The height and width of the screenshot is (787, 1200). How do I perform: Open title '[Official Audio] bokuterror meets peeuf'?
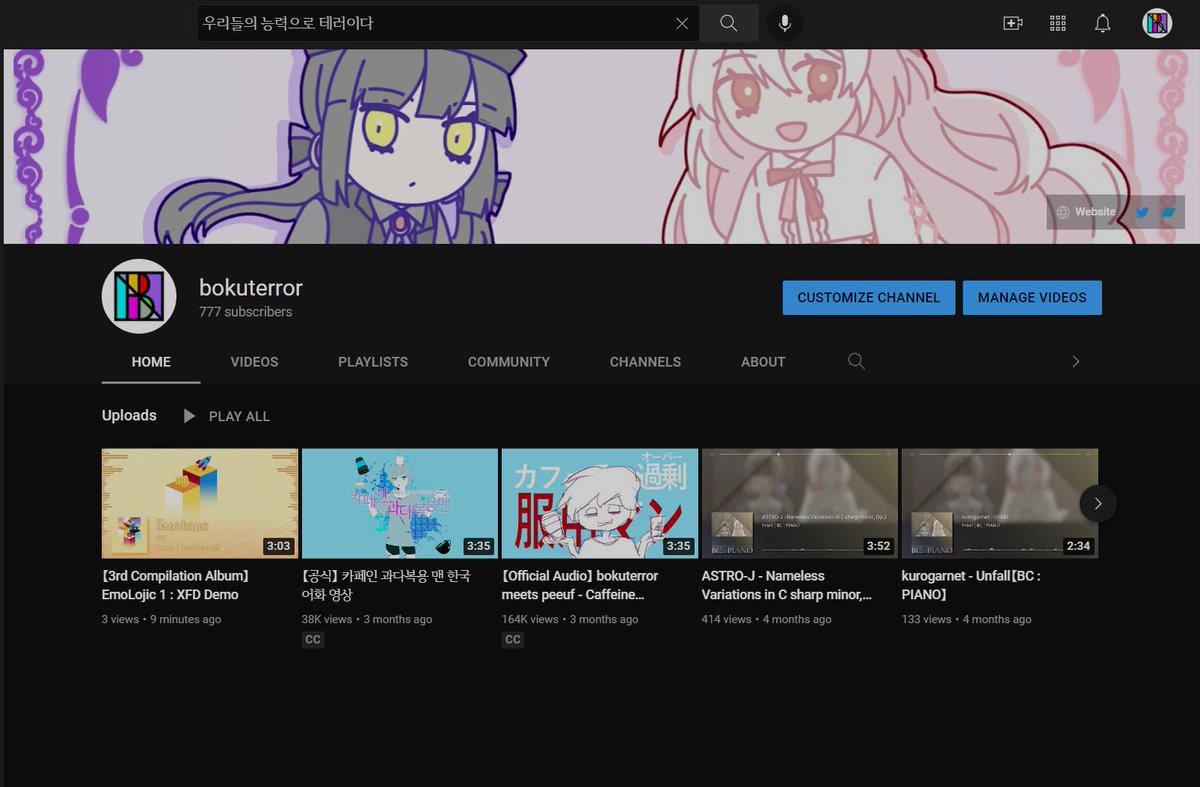(x=581, y=585)
